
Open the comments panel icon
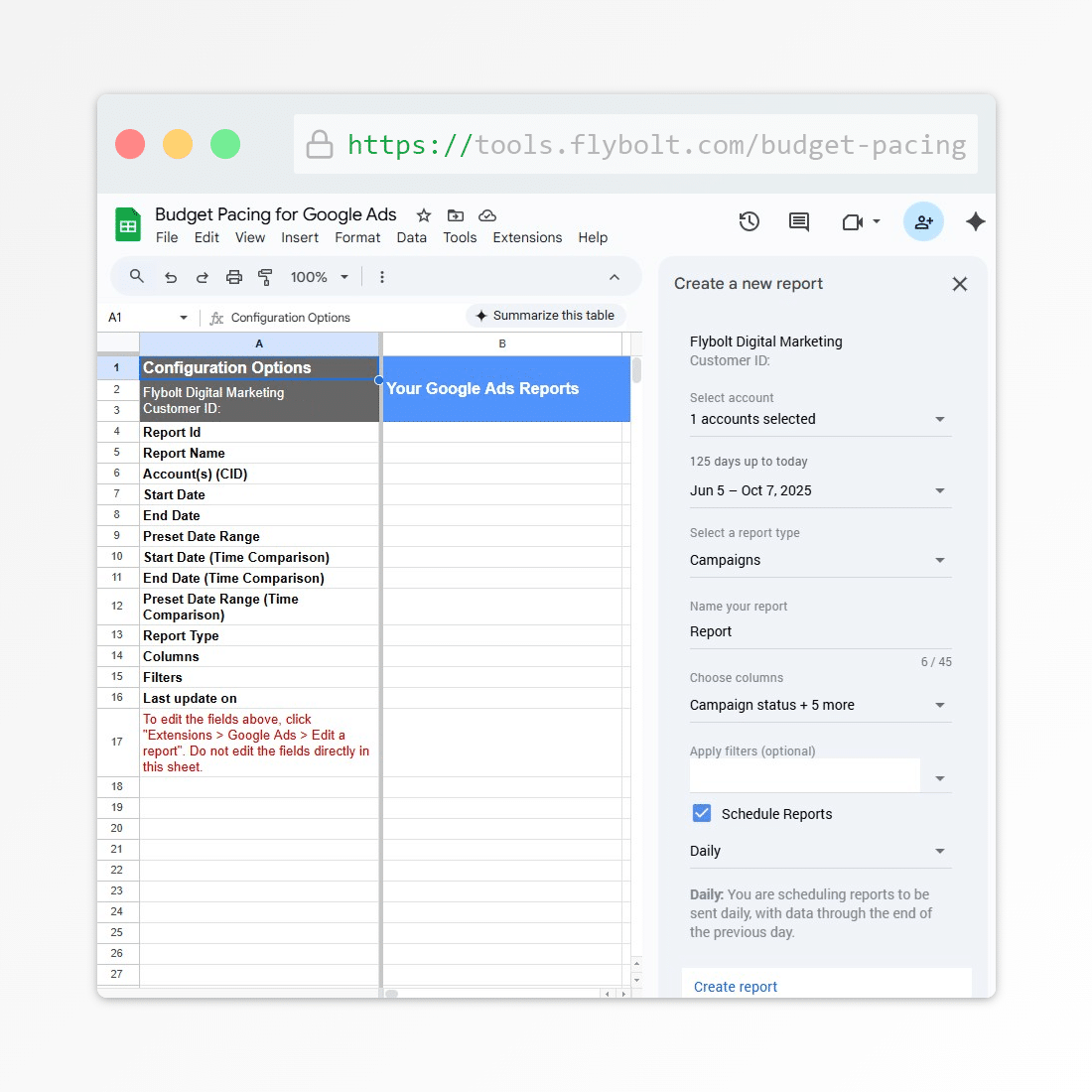point(799,221)
